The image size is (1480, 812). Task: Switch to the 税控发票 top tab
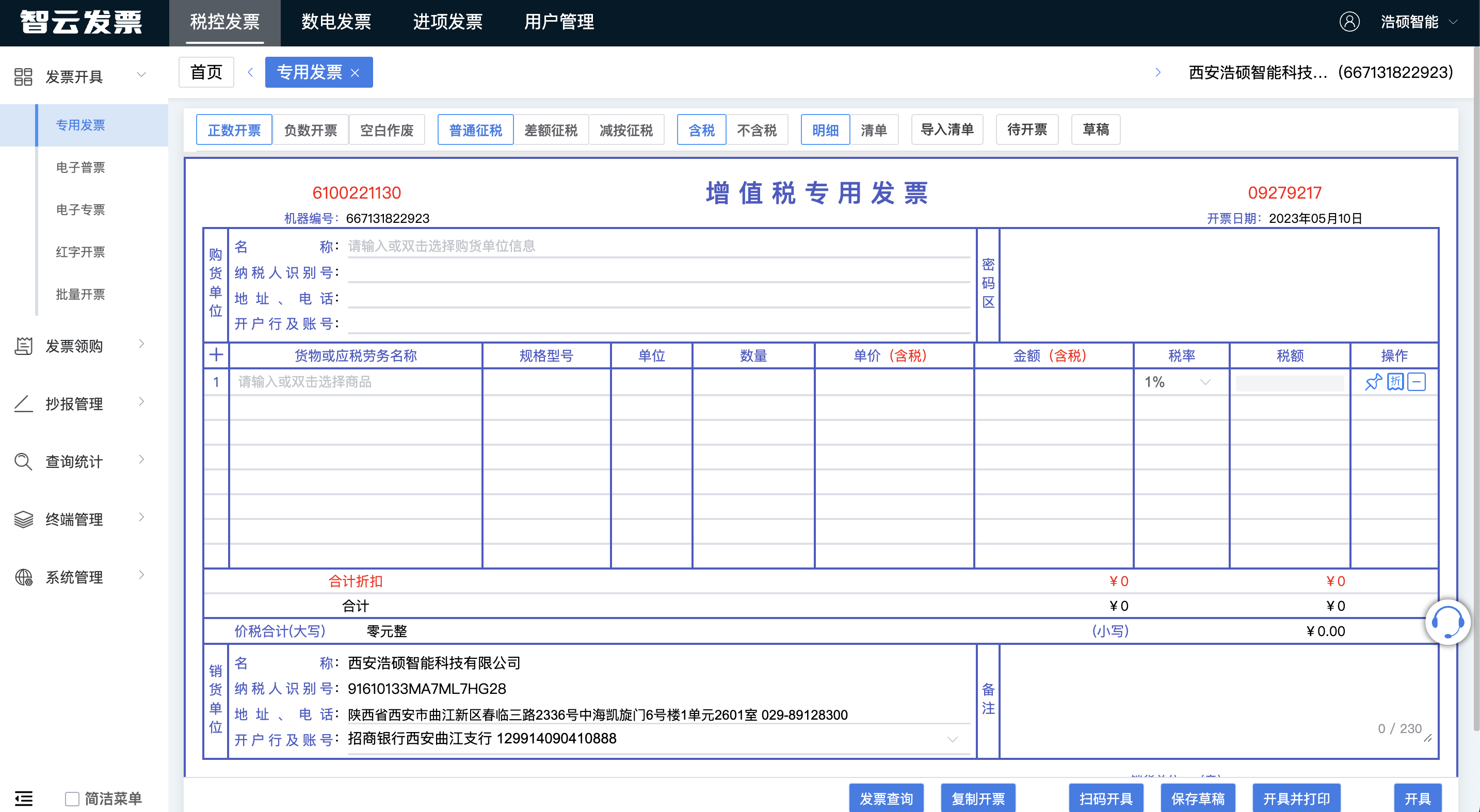pos(224,22)
